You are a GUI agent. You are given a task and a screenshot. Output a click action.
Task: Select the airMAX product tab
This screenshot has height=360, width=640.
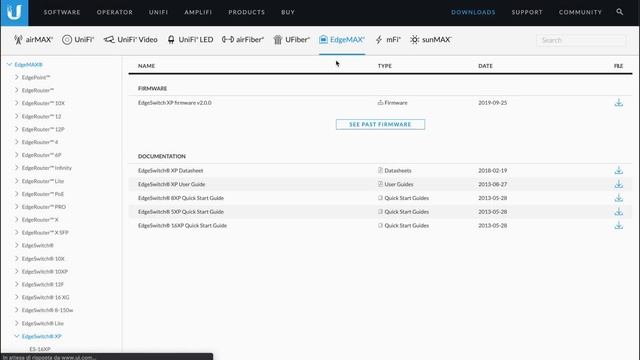[x=33, y=40]
